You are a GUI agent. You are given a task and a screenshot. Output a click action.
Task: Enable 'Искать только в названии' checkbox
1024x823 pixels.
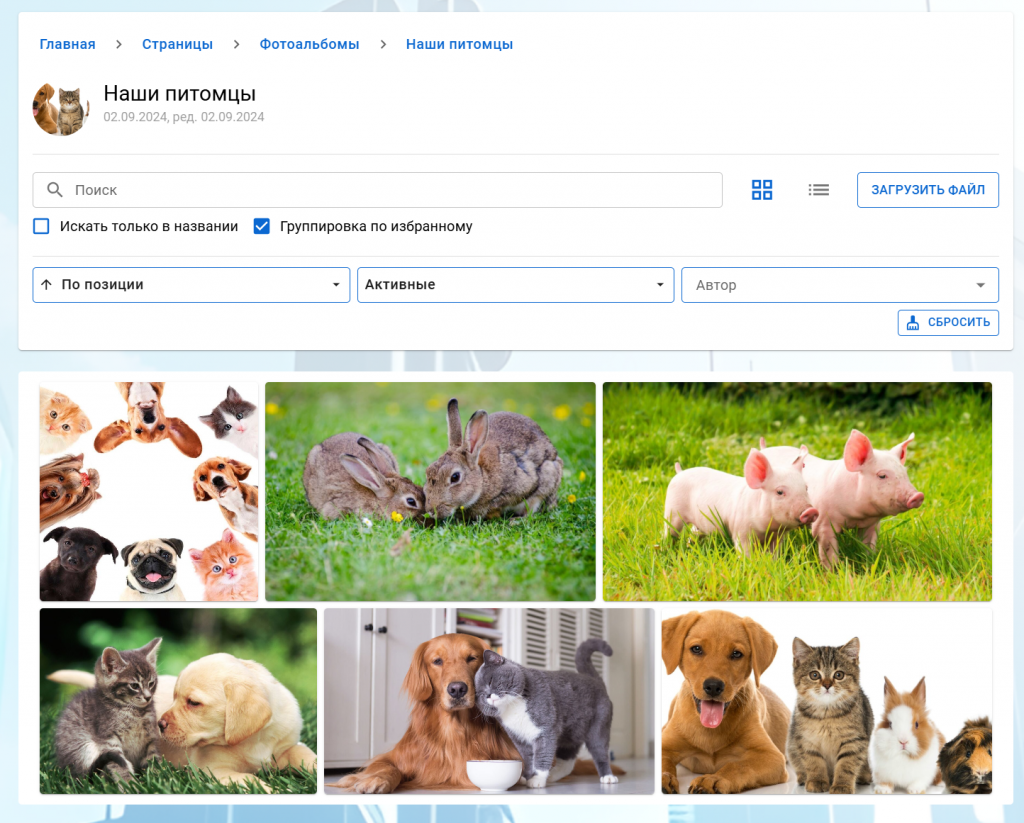click(41, 227)
